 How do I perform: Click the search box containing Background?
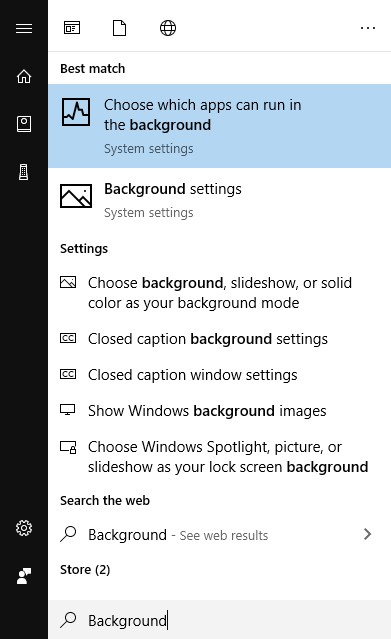(x=219, y=619)
